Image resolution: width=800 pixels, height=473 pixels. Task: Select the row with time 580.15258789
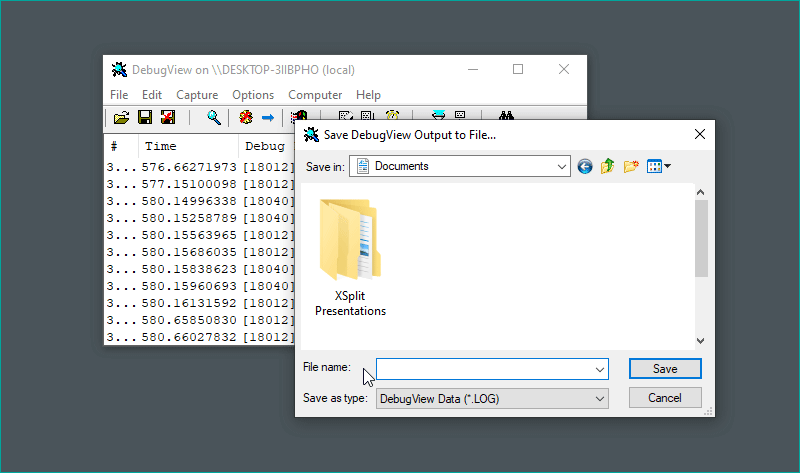[200, 218]
